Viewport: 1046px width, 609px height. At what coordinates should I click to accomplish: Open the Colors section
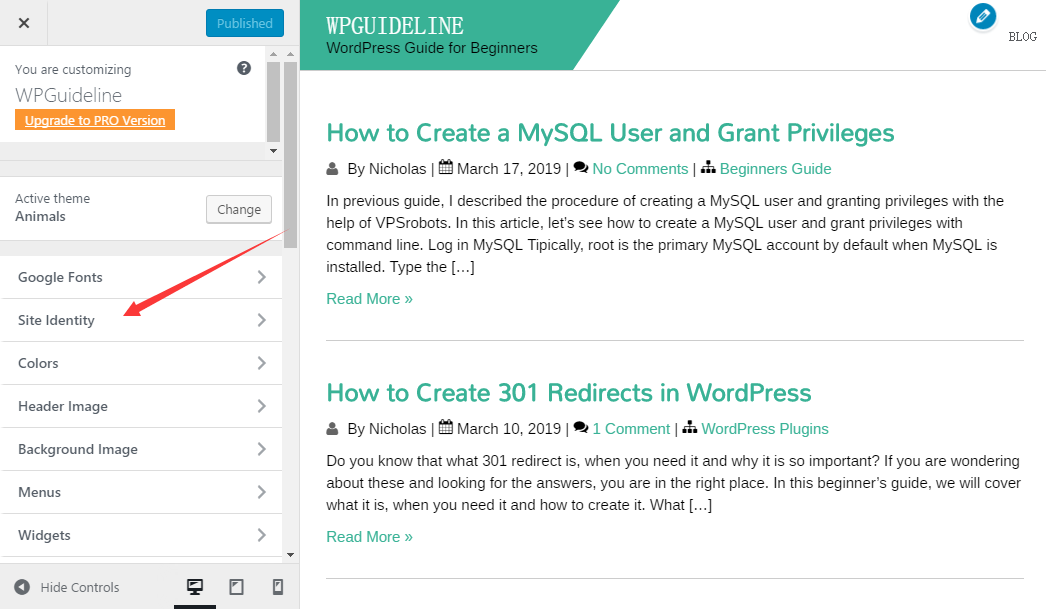141,364
